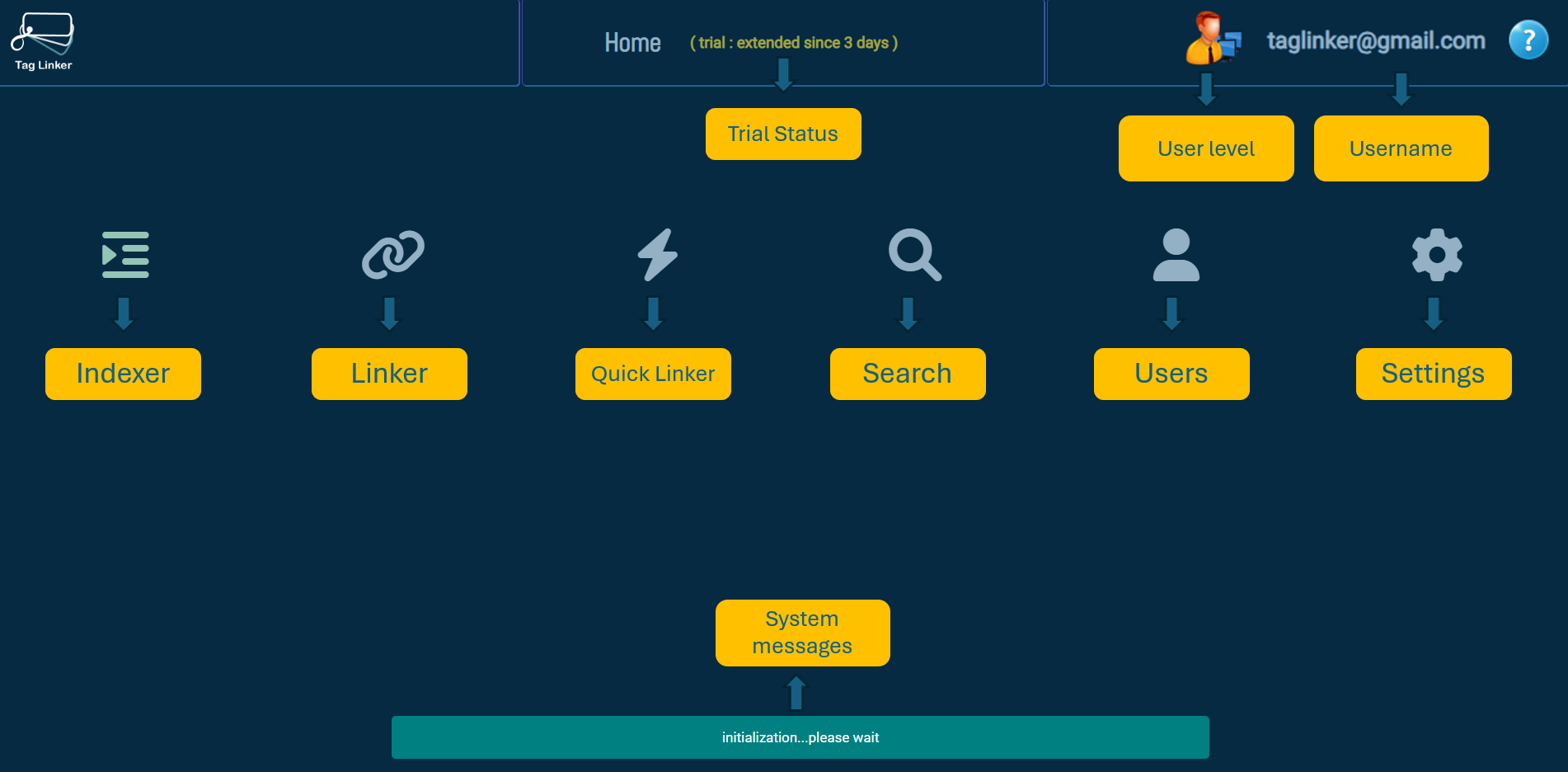Click the yellow Settings label
Image resolution: width=1568 pixels, height=772 pixels.
pyautogui.click(x=1433, y=374)
